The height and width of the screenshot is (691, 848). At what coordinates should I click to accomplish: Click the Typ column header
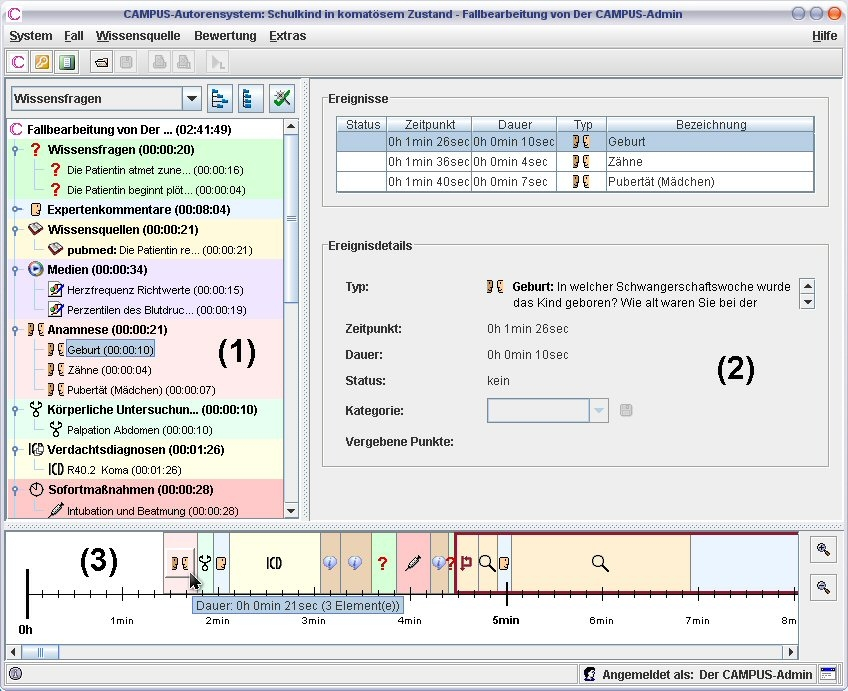(x=582, y=124)
